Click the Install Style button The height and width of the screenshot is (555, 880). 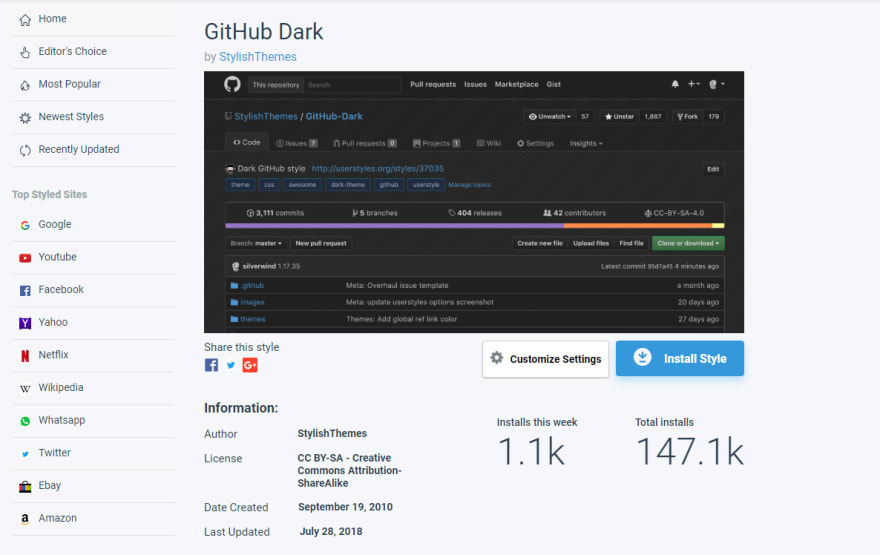click(680, 358)
